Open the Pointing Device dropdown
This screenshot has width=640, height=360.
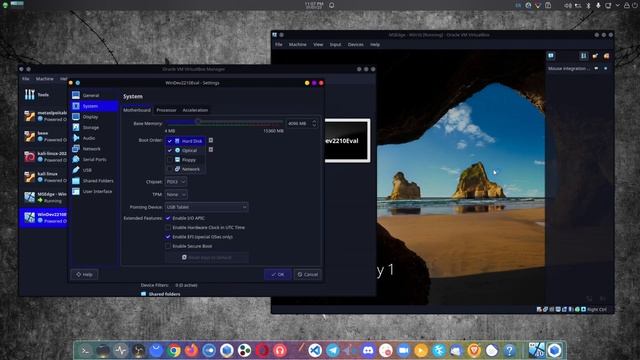pyautogui.click(x=206, y=207)
